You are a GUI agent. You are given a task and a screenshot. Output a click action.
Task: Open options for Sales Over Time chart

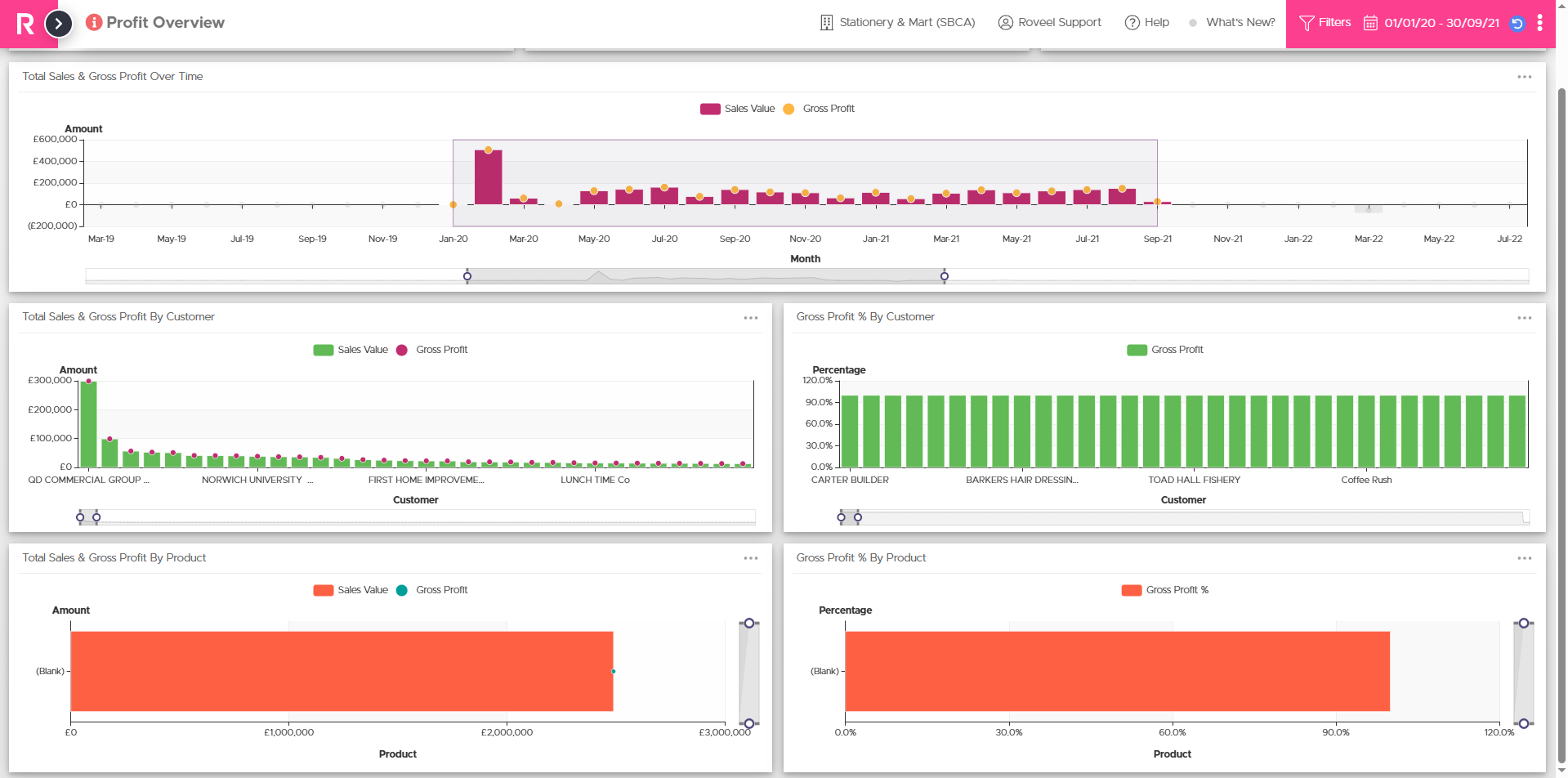pos(1525,77)
